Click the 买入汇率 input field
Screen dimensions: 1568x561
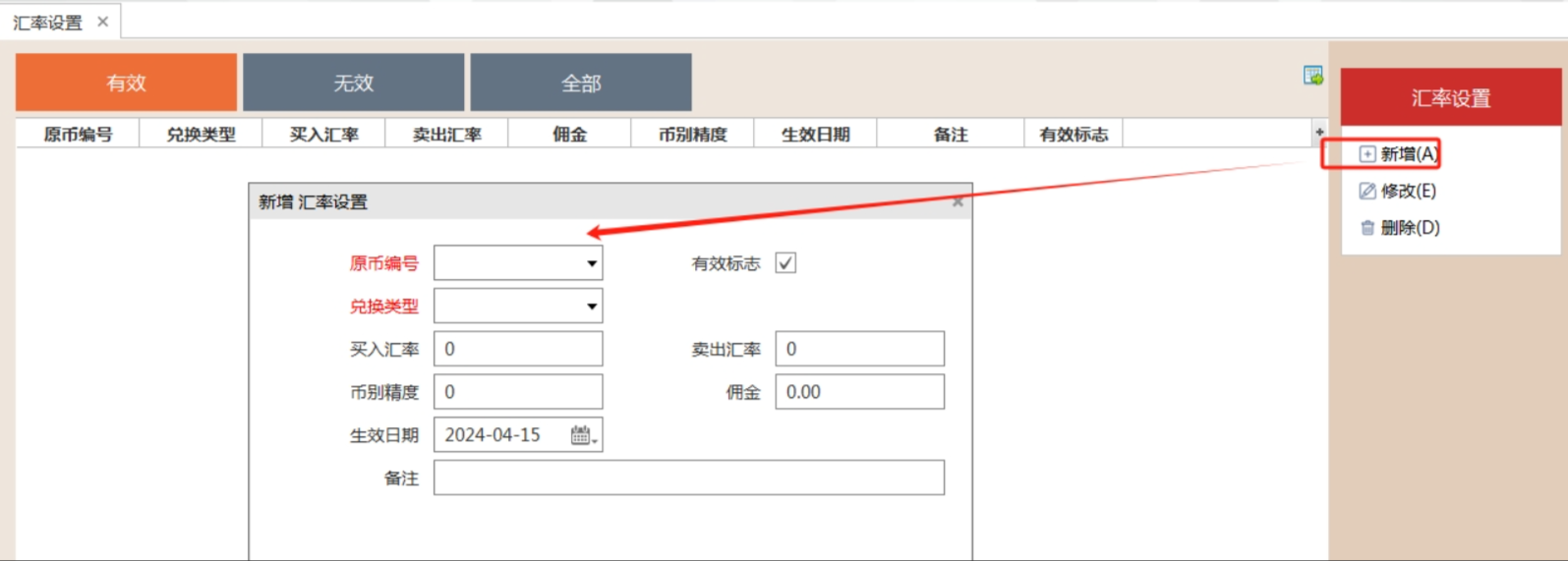(518, 349)
